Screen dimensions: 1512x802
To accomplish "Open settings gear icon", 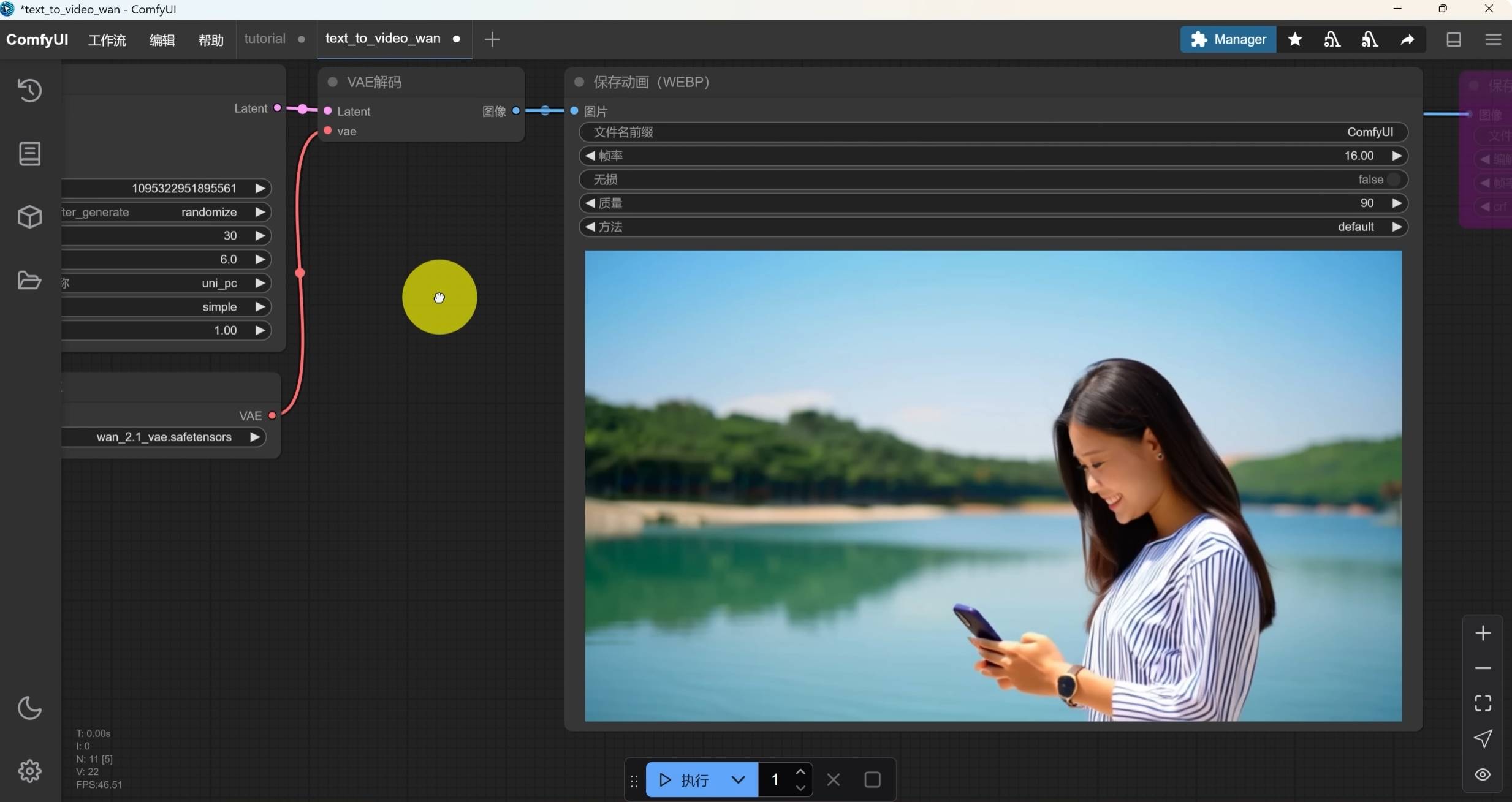I will 29,771.
